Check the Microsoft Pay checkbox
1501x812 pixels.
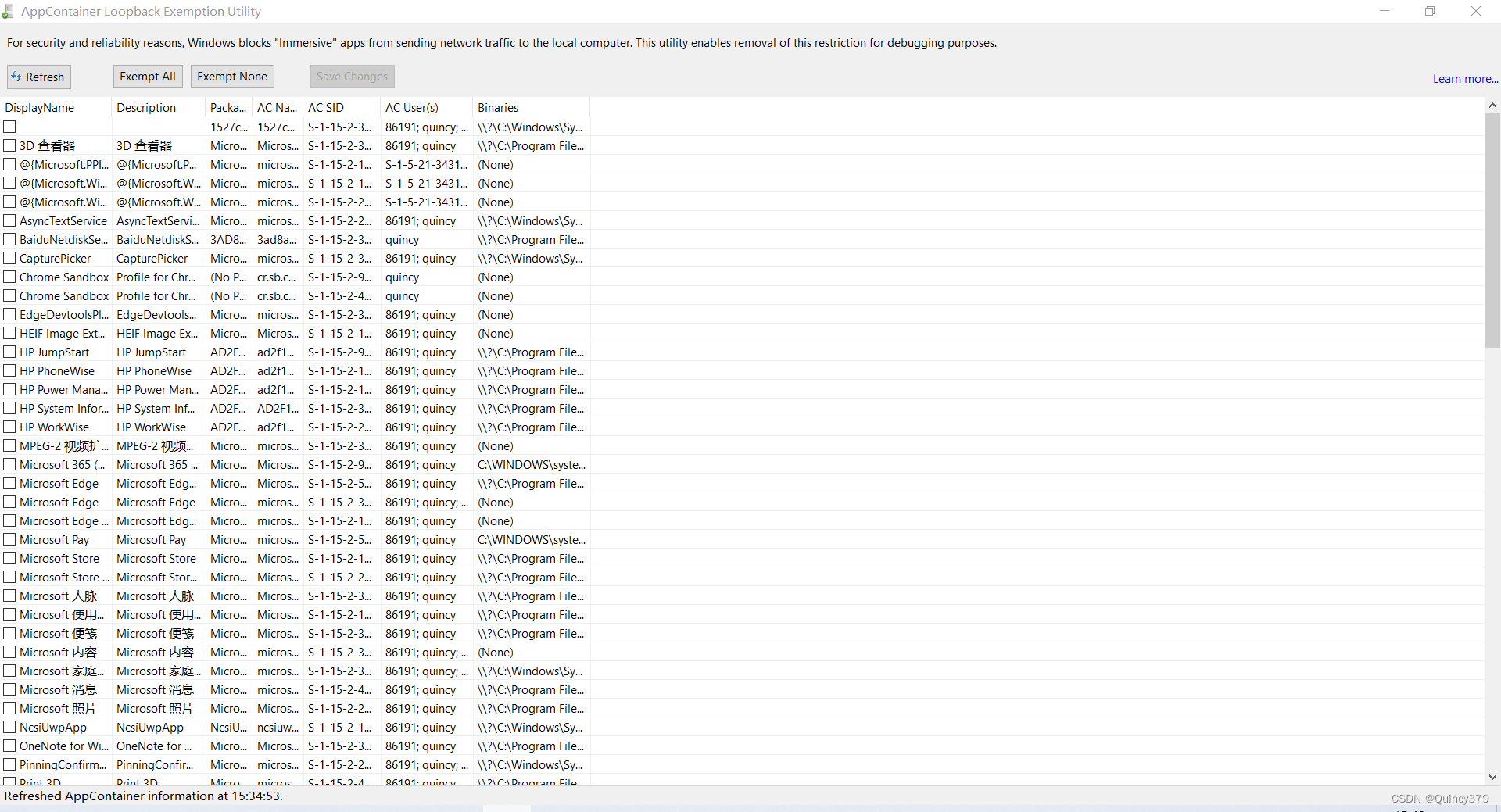tap(9, 539)
